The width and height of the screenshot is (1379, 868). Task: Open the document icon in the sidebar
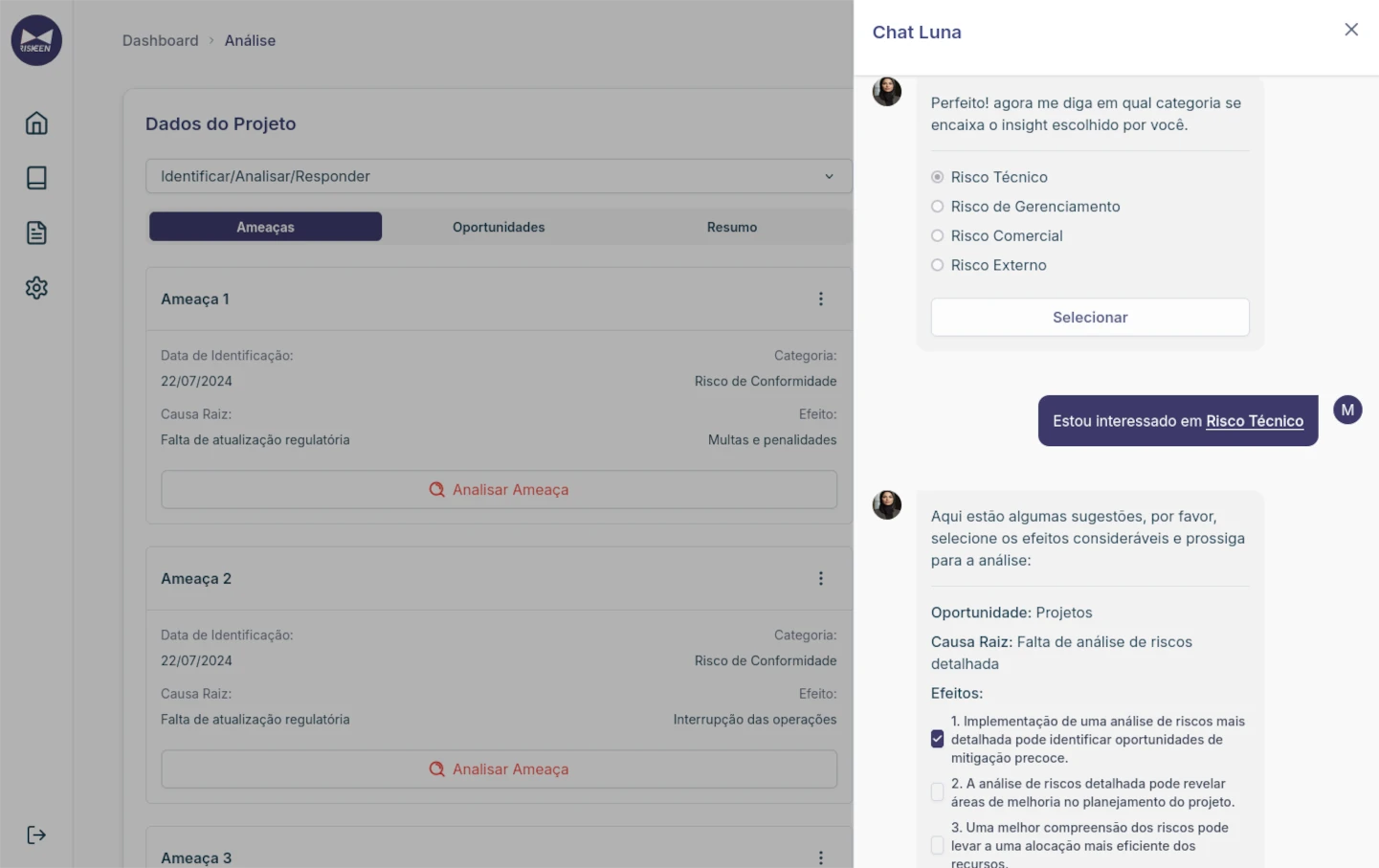pyautogui.click(x=36, y=233)
